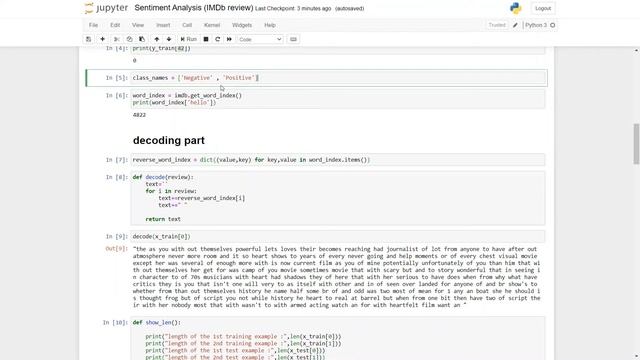Open the Cell menu
The height and width of the screenshot is (360, 640).
[187, 25]
